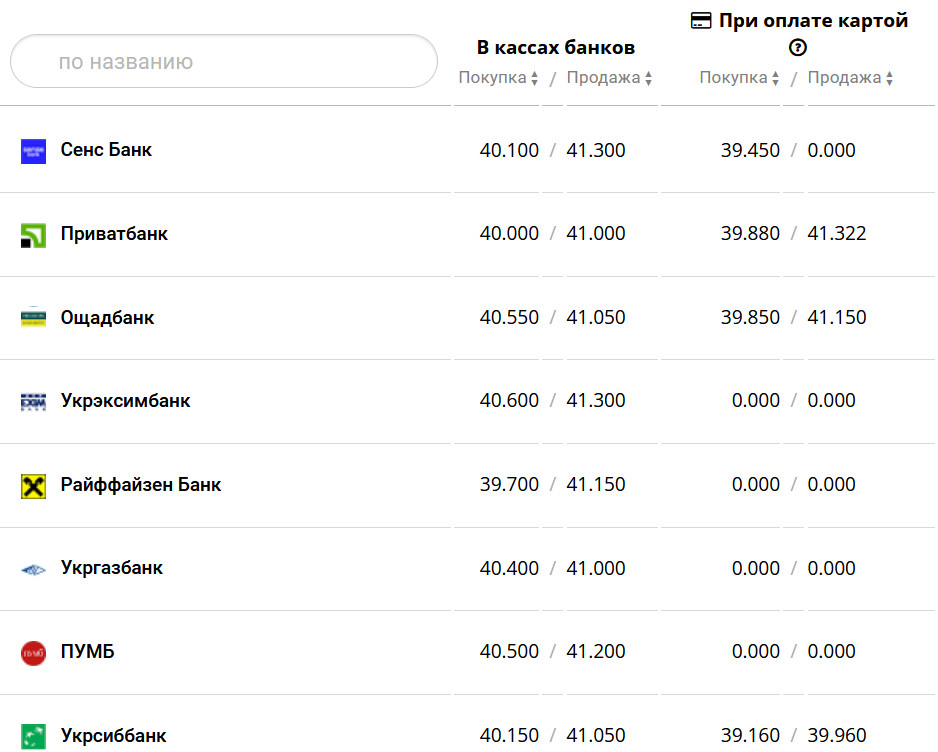Viewport: 938px width, 752px height.
Task: Click the Укргазбанк logo icon
Action: coord(33,570)
